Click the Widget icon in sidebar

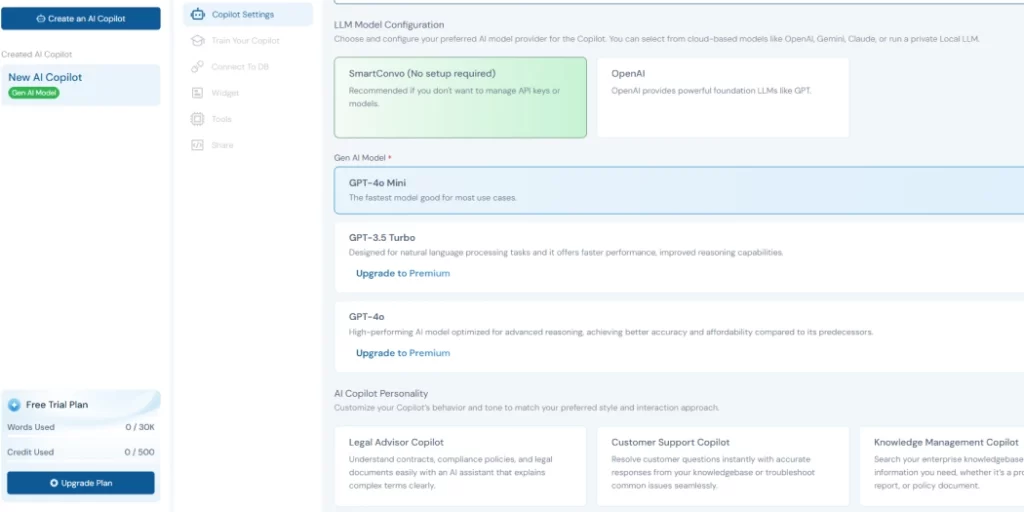pyautogui.click(x=197, y=93)
